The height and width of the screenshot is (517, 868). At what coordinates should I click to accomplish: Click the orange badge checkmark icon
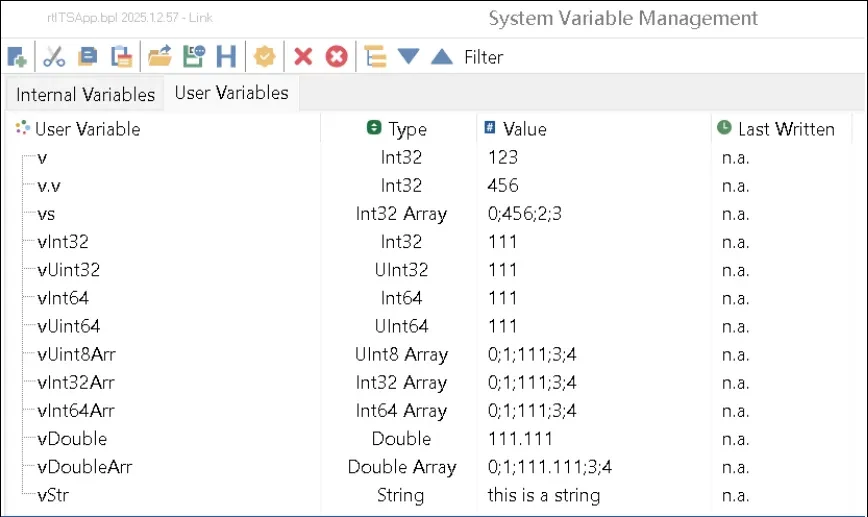coord(265,57)
